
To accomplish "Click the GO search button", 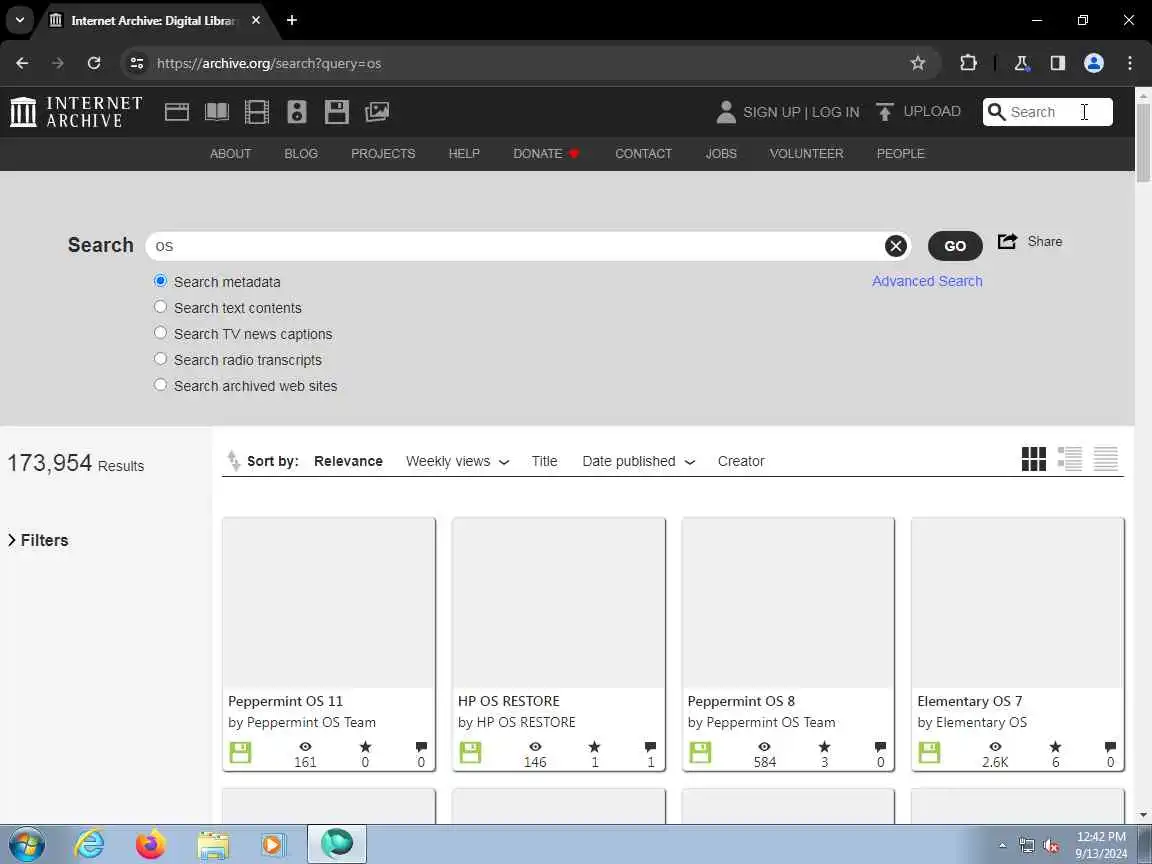I will click(955, 246).
